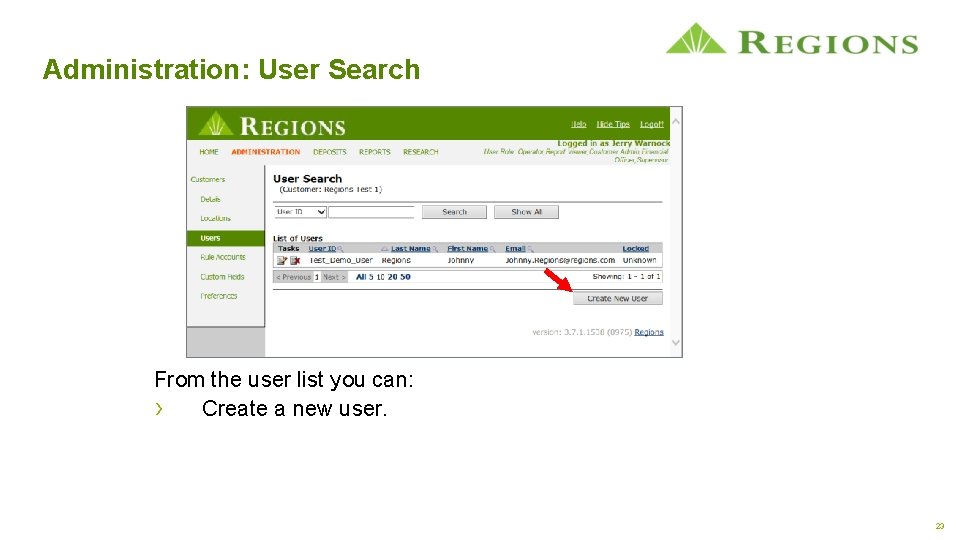960x540 pixels.
Task: Click the Regions link near version text
Action: pos(648,332)
